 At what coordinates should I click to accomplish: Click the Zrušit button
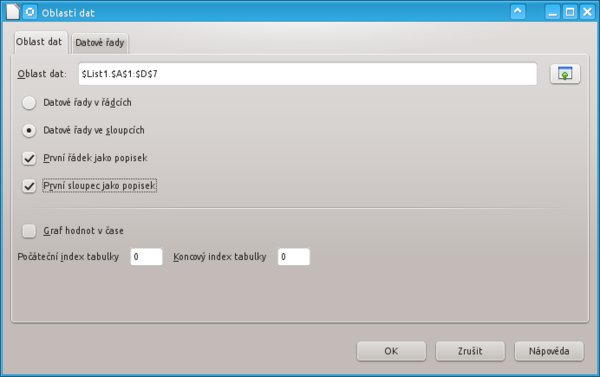tap(470, 351)
